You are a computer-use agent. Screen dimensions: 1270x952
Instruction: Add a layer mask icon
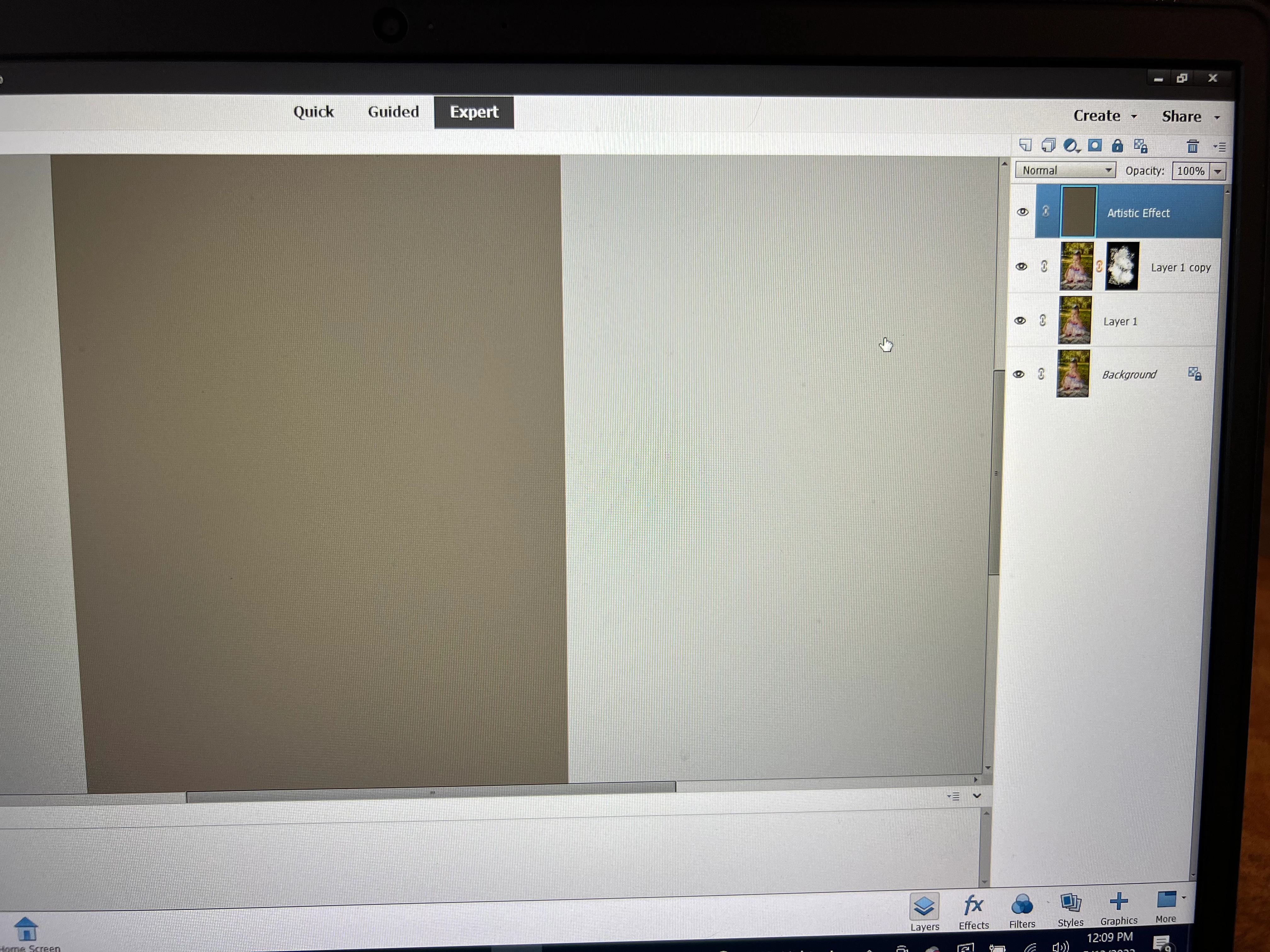pos(1095,145)
